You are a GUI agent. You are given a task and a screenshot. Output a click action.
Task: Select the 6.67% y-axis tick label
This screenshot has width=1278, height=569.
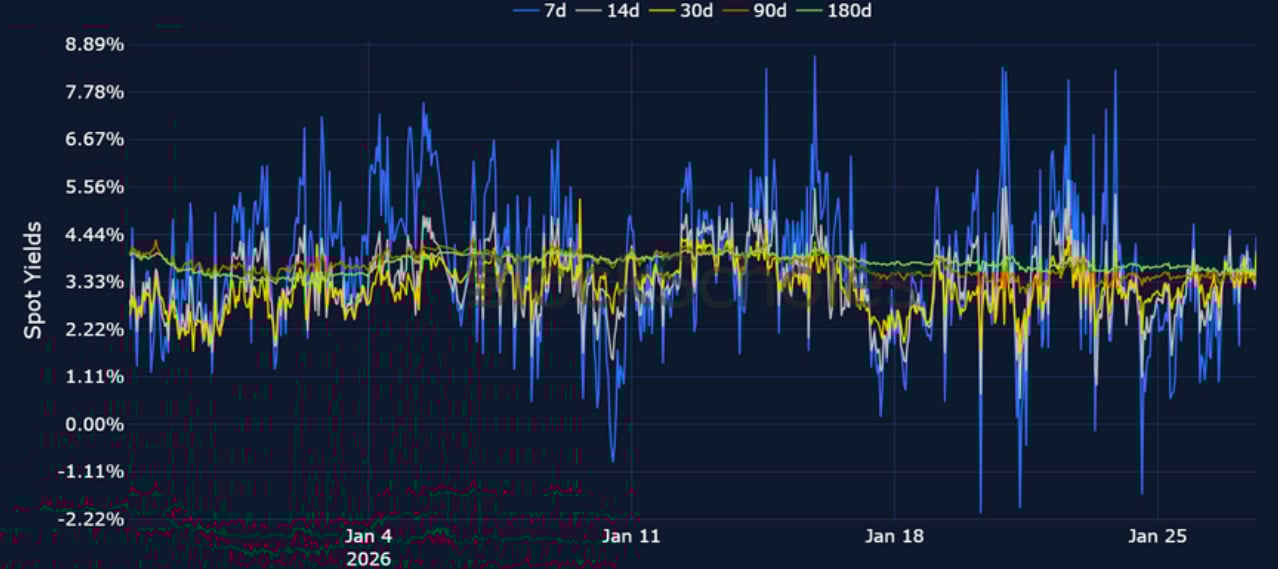coord(94,139)
